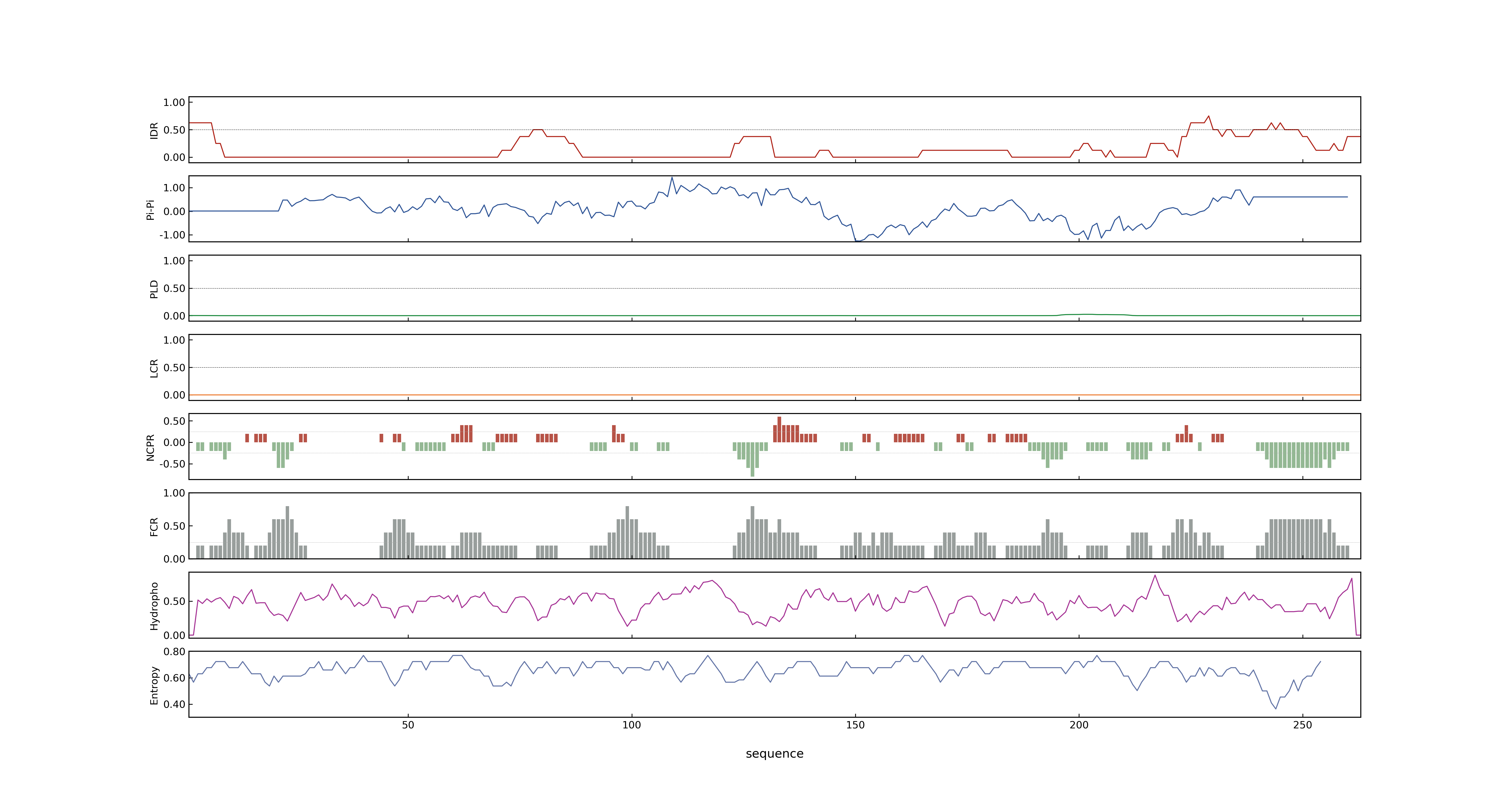Click x-axis tick label 150
Screen dimensions: 1512x806
[855, 725]
